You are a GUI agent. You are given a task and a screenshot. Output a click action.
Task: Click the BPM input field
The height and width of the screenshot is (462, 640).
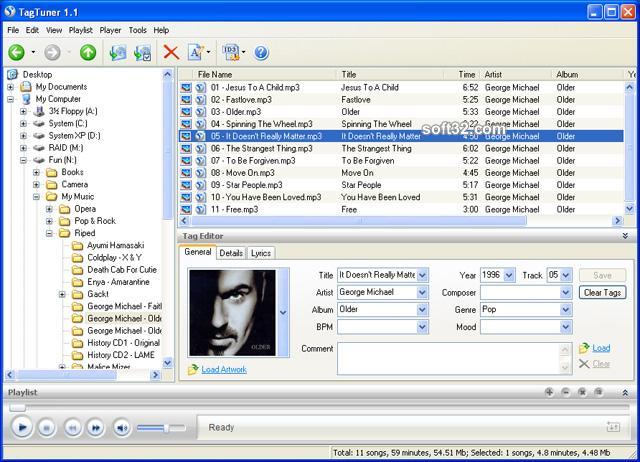click(377, 327)
